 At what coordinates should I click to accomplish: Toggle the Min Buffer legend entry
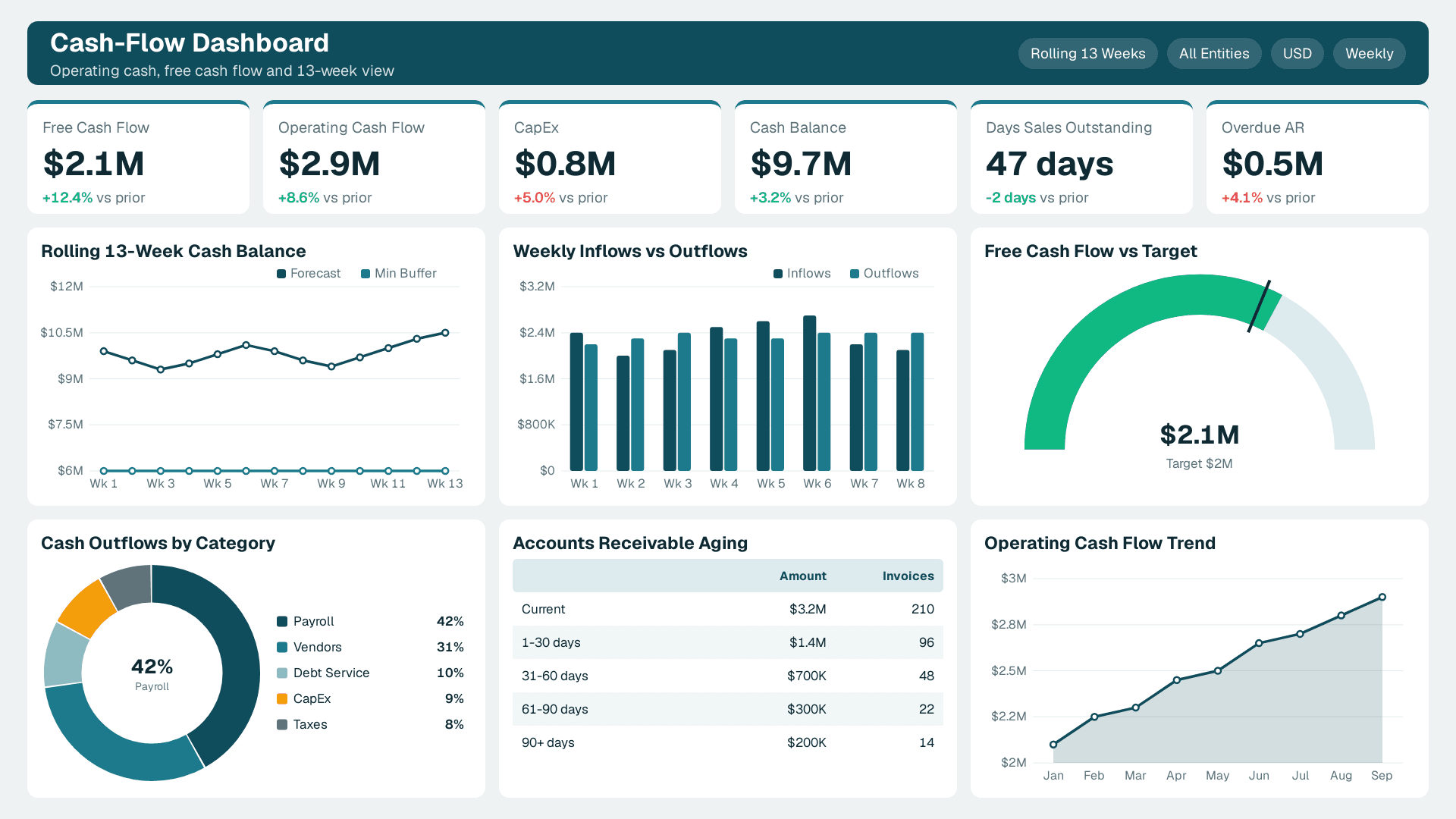pos(399,274)
